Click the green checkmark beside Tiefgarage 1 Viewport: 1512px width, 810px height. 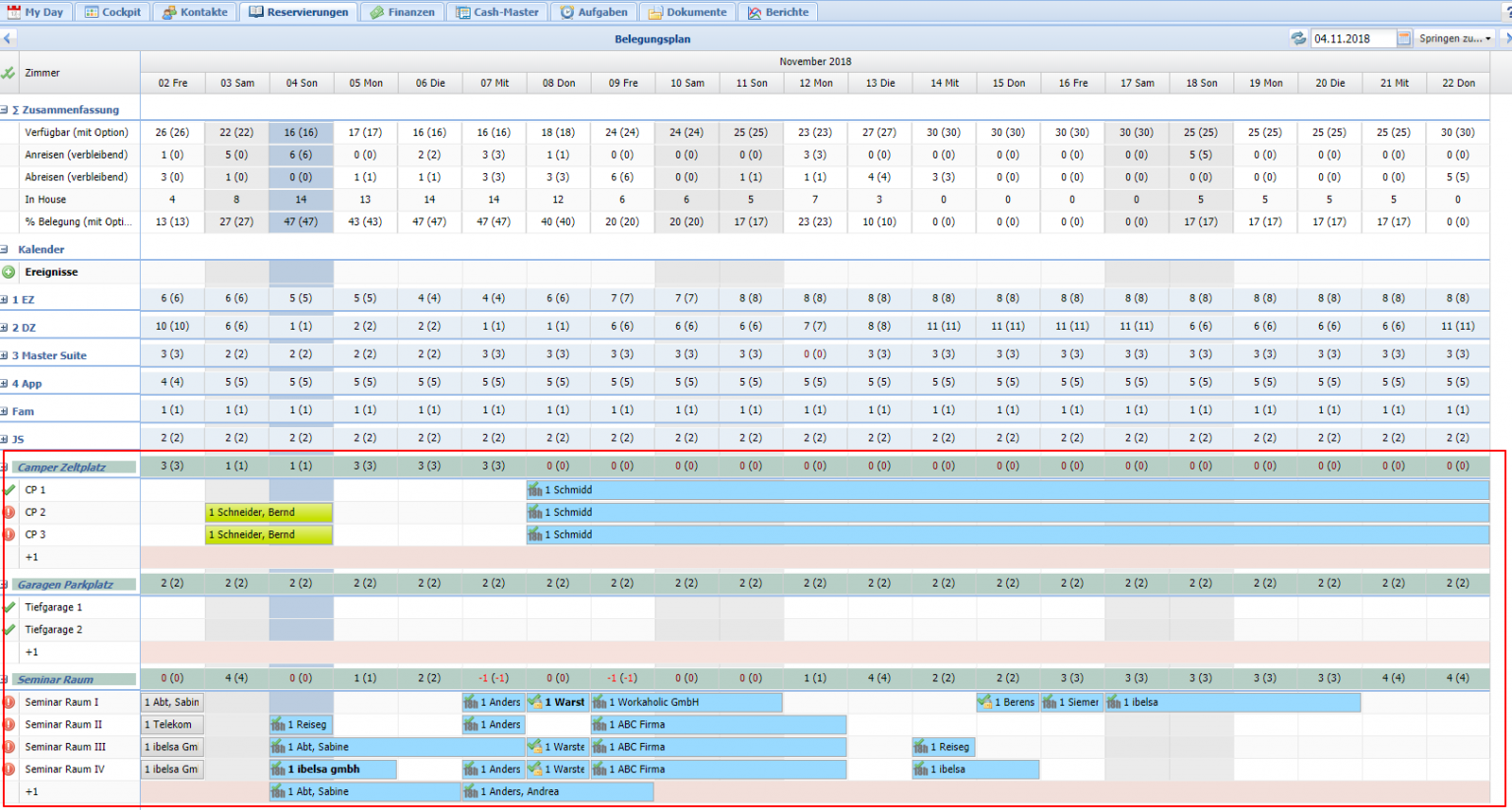tap(9, 607)
